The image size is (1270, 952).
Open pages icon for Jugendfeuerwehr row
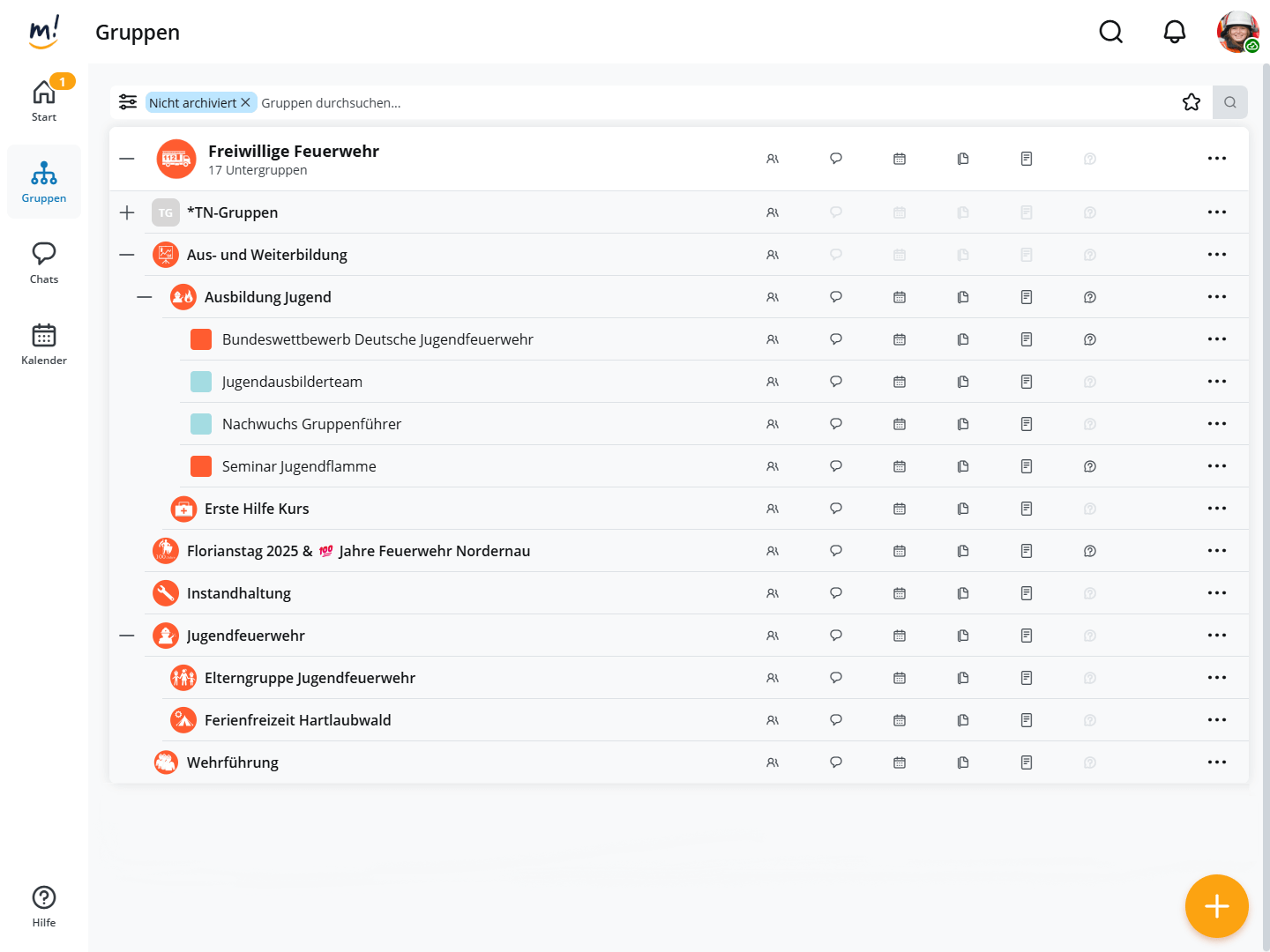[1027, 636]
